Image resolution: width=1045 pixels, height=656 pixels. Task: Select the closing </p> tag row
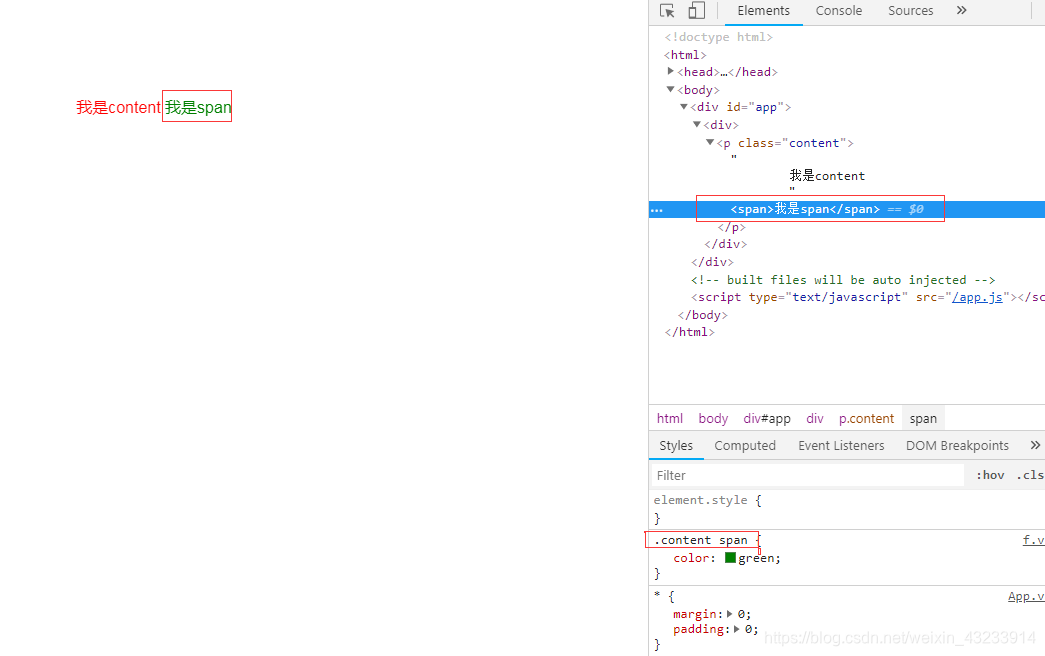(732, 227)
